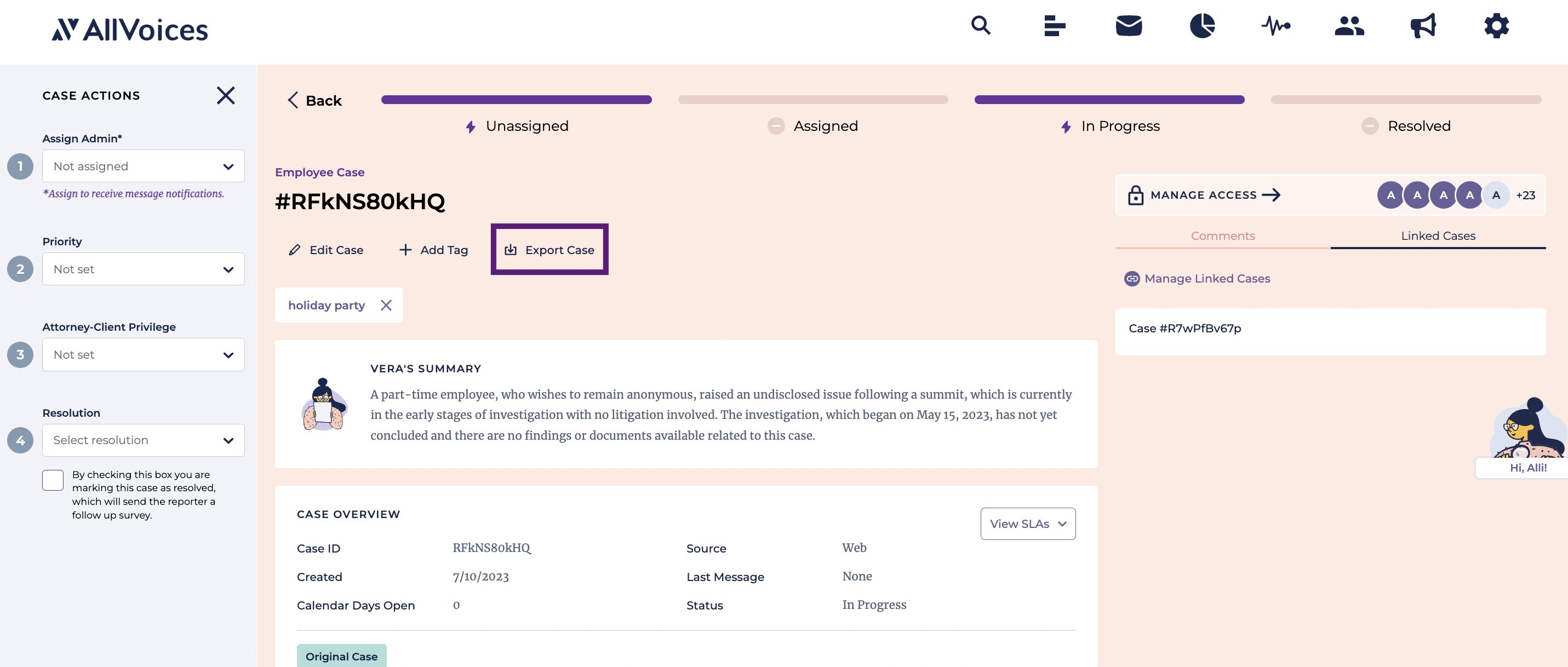
Task: Click the In Progress section of the status progress bar
Action: point(1109,99)
